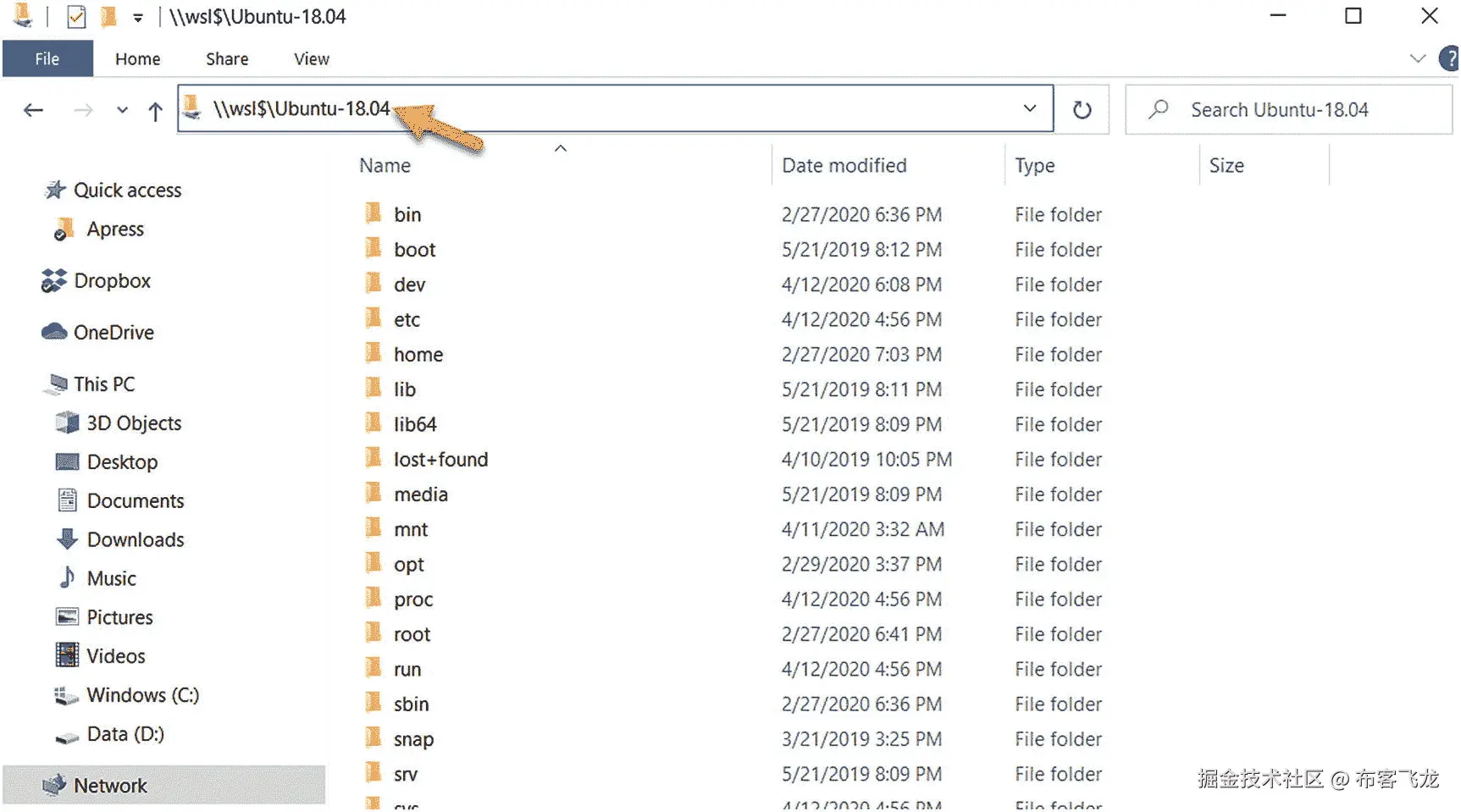Click the srv folder icon
The height and width of the screenshot is (812, 1461).
373,772
